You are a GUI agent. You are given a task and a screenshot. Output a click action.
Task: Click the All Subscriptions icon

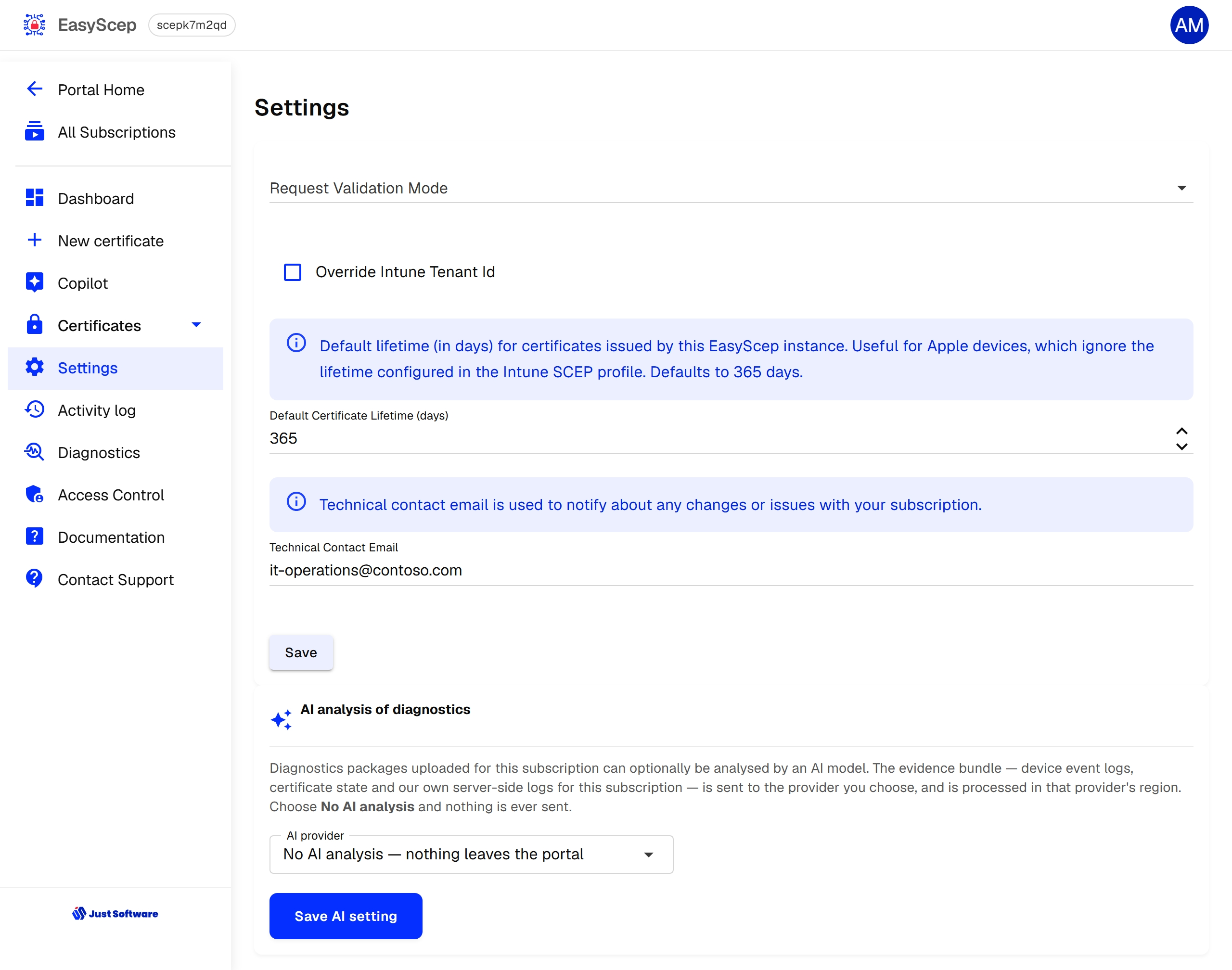point(35,131)
